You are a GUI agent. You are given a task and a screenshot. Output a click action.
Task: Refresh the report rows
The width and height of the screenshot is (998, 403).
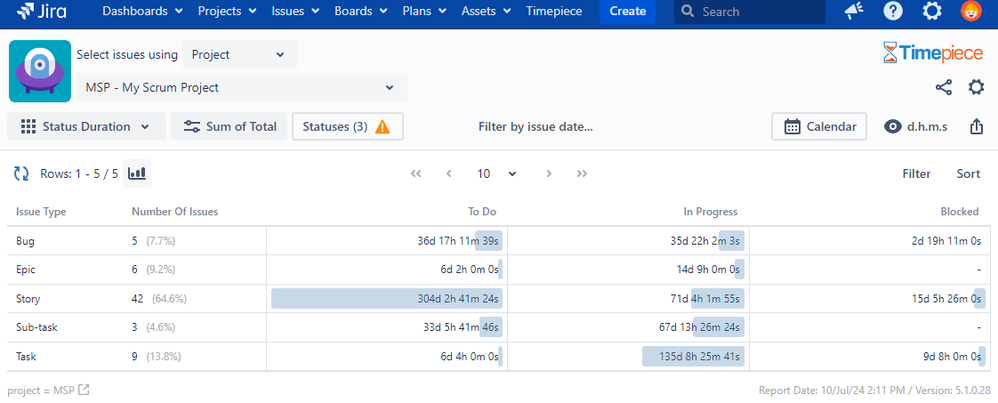(22, 173)
